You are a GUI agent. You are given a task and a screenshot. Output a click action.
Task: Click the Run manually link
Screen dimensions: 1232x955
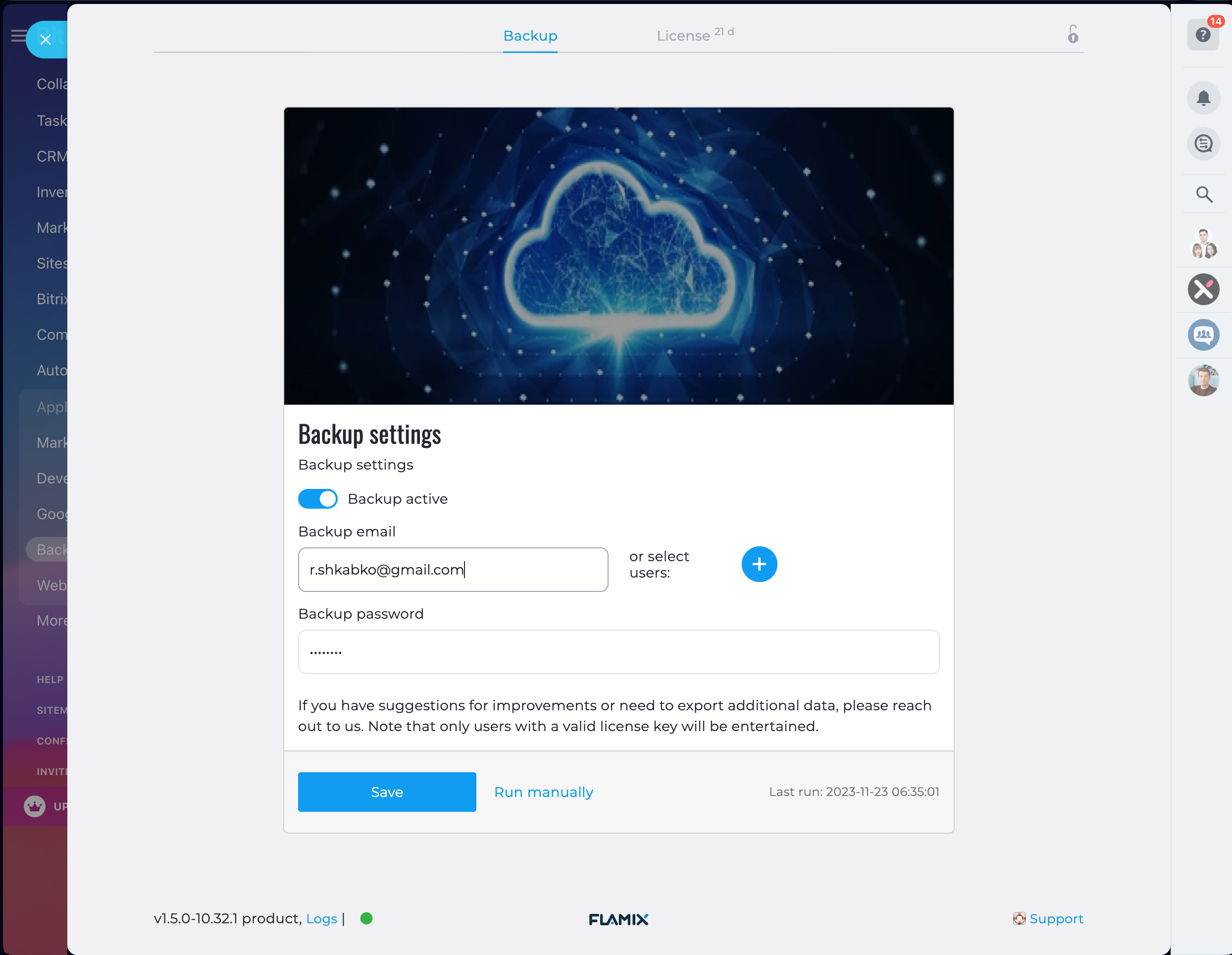click(x=543, y=792)
